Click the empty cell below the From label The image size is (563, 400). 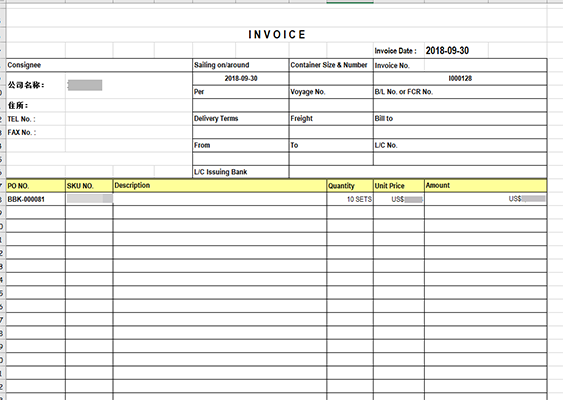(x=241, y=159)
